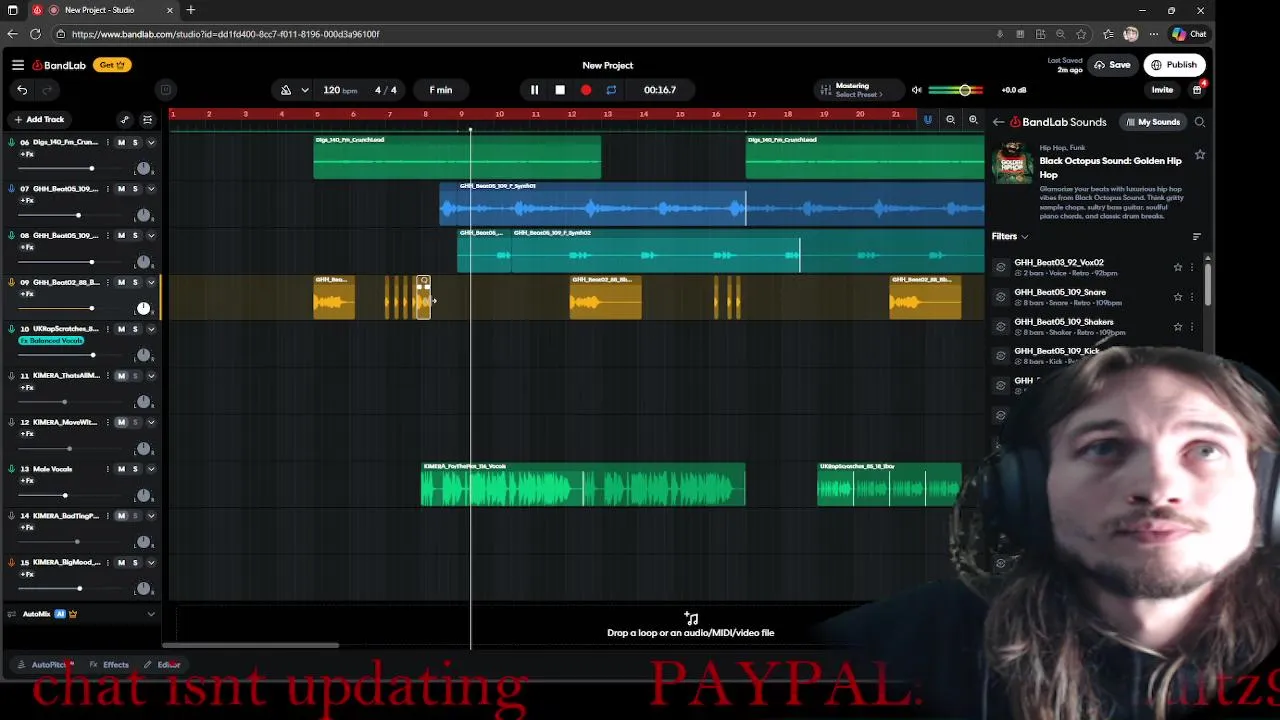Preview the GHH_Beat03_92_Vox02 loop icon
Image resolution: width=1280 pixels, height=720 pixels.
pyautogui.click(x=1001, y=267)
